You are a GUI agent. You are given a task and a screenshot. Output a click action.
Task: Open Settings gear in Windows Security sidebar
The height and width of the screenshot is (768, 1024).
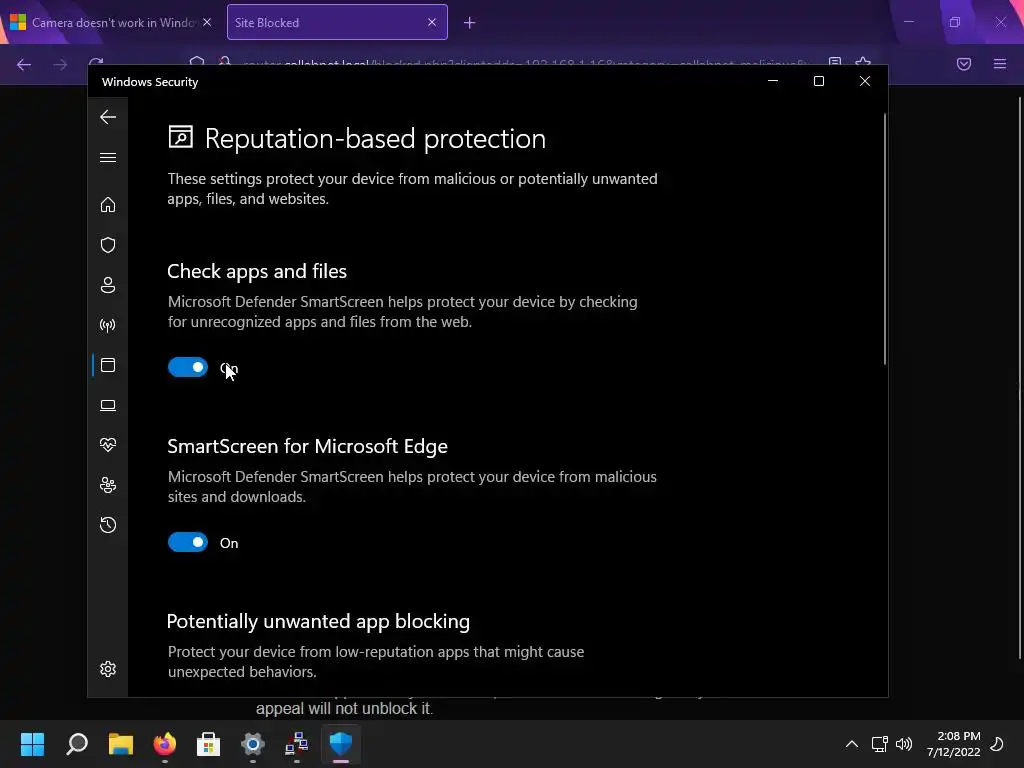108,669
